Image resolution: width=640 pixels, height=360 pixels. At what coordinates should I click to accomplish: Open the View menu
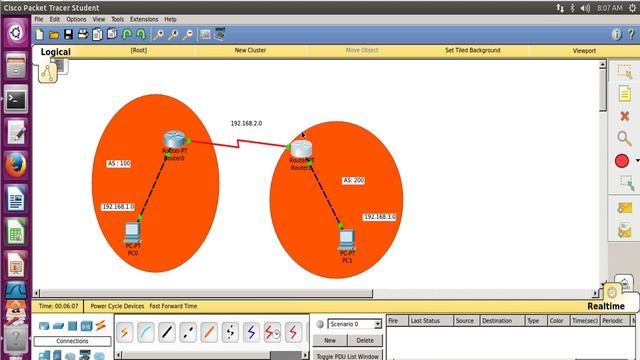point(98,19)
